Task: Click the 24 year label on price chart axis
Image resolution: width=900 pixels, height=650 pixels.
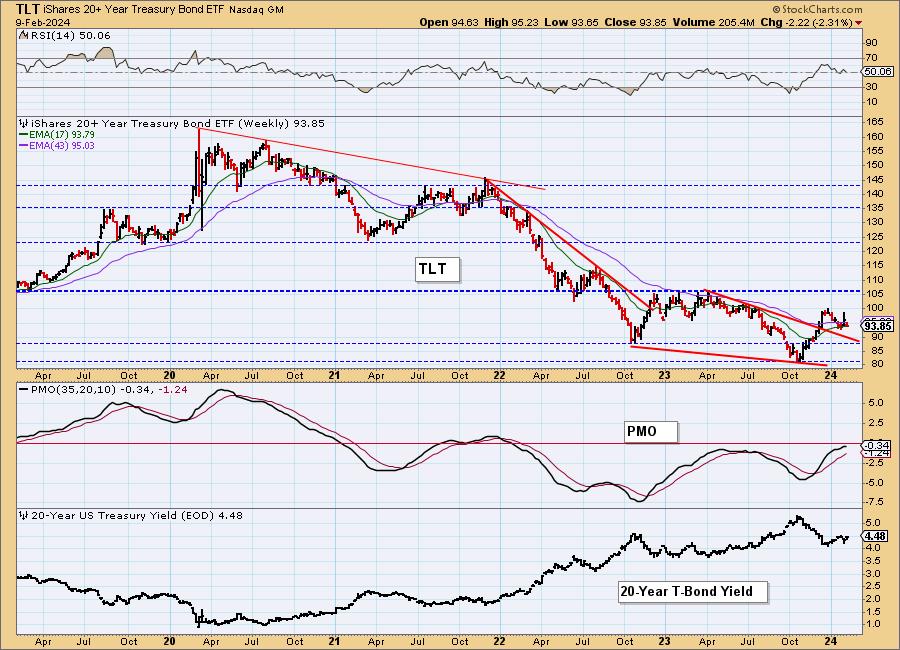Action: pyautogui.click(x=830, y=375)
